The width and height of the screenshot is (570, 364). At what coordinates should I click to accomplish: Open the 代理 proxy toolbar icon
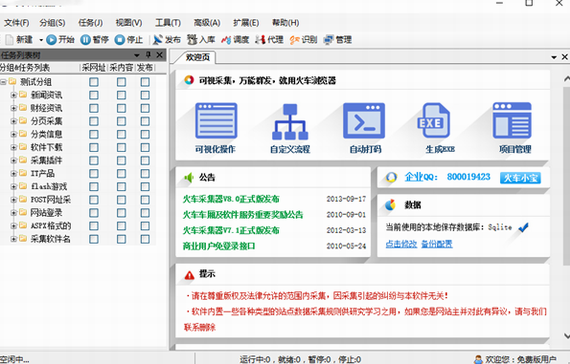(x=260, y=40)
